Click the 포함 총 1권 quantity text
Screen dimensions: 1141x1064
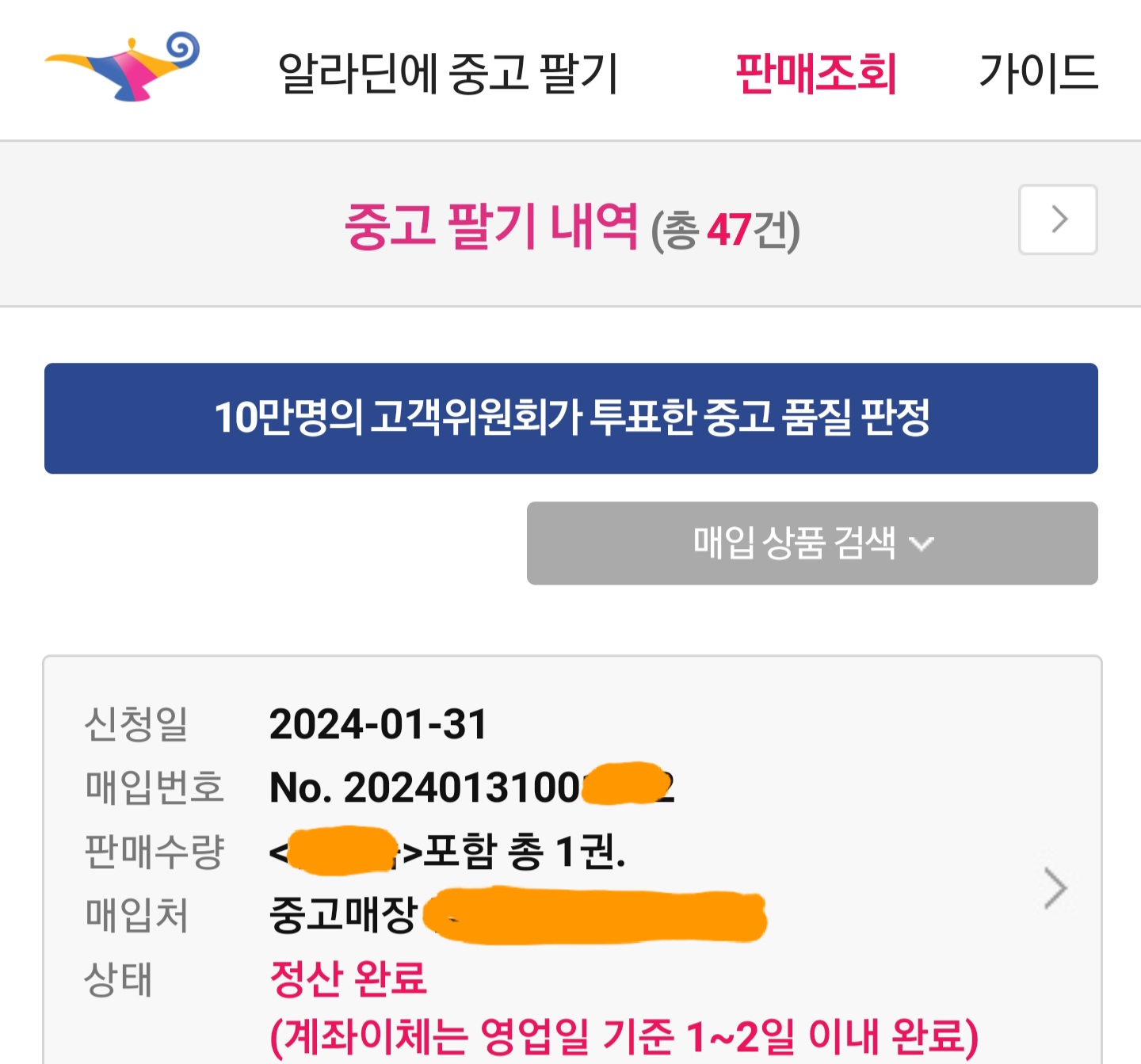525,852
